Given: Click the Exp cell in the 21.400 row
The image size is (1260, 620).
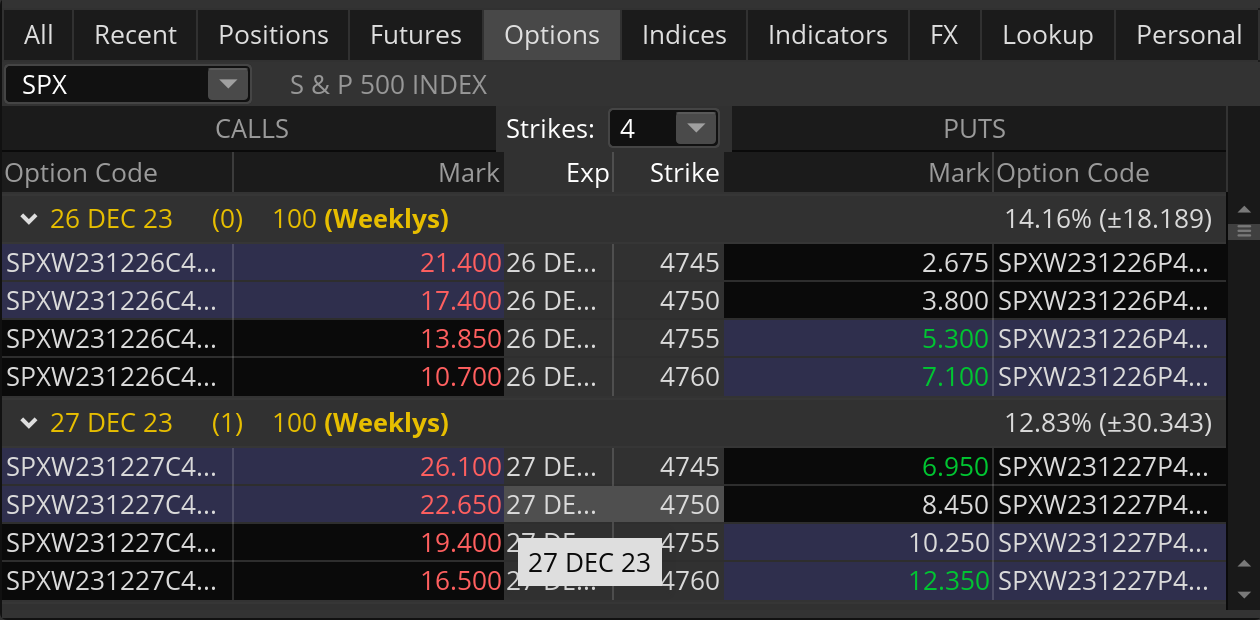Looking at the screenshot, I should point(558,263).
